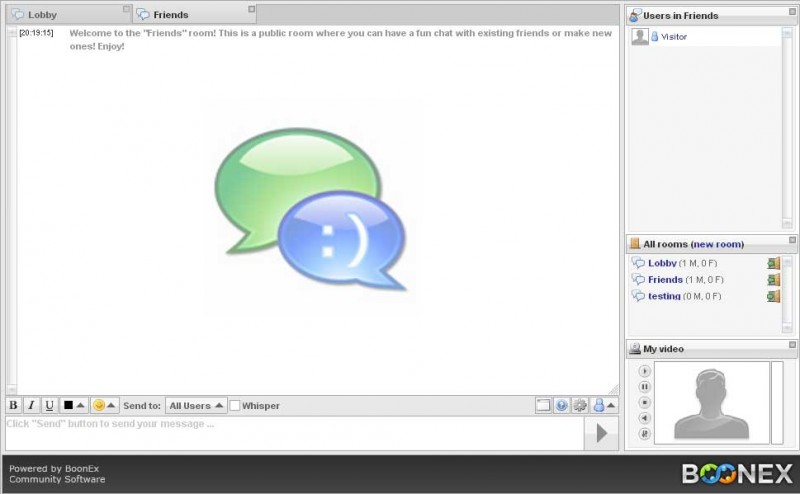Click the door icon in All rooms header
Viewport: 800px width, 494px height.
click(x=635, y=244)
